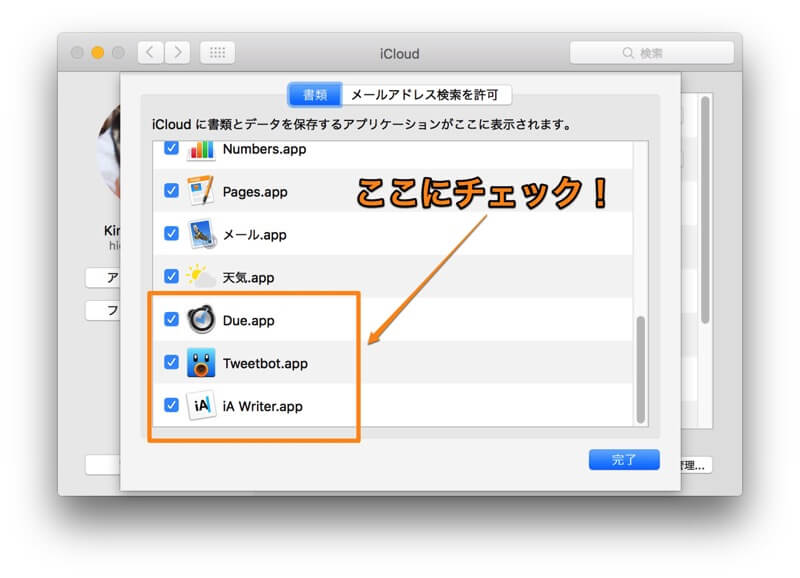This screenshot has width=800, height=578.
Task: Select the 天気.app label
Action: pos(248,278)
